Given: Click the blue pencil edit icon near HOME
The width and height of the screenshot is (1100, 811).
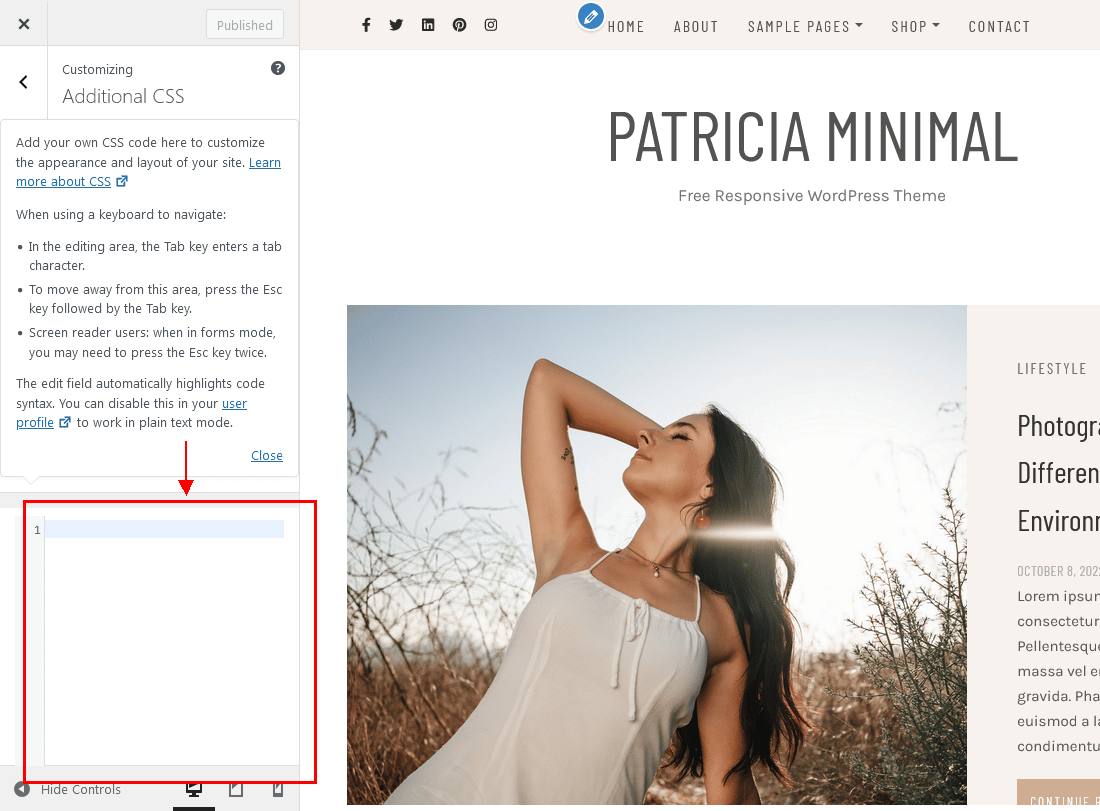Looking at the screenshot, I should 589,16.
